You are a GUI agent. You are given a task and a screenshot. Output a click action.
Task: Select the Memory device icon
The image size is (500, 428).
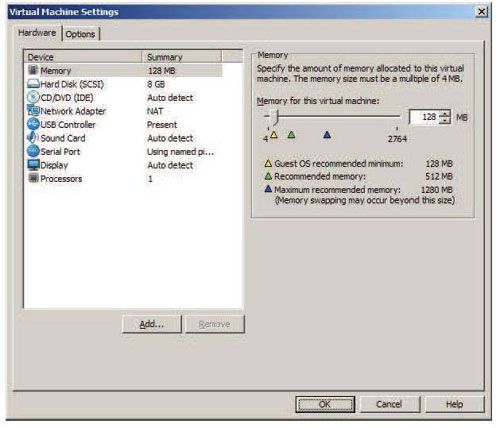[33, 70]
